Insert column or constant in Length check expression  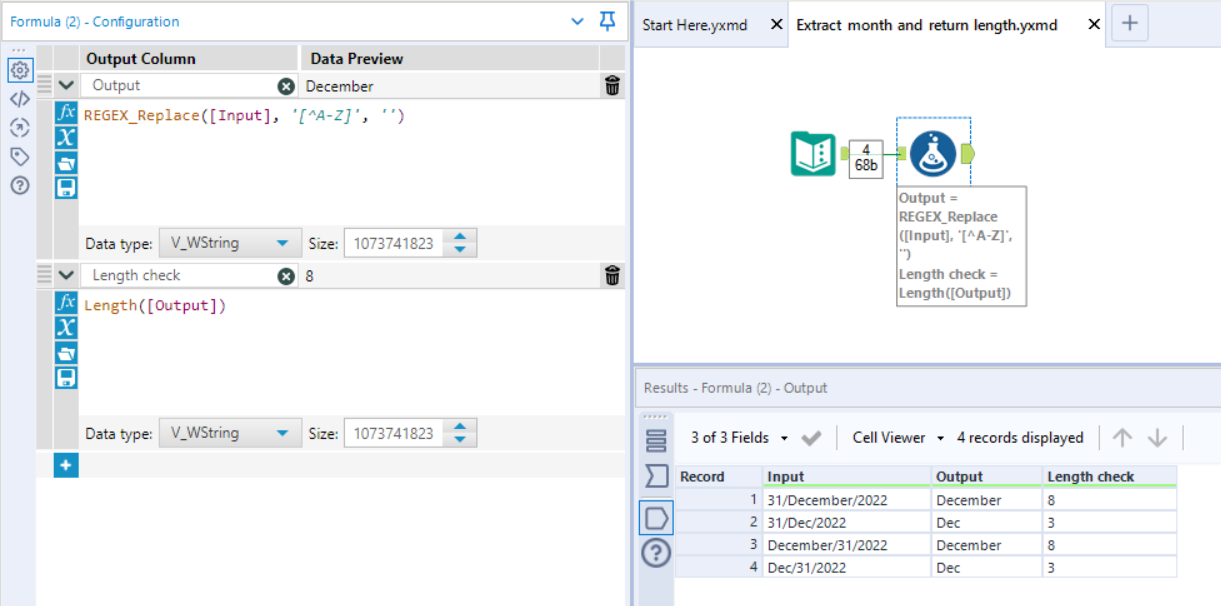tap(66, 327)
